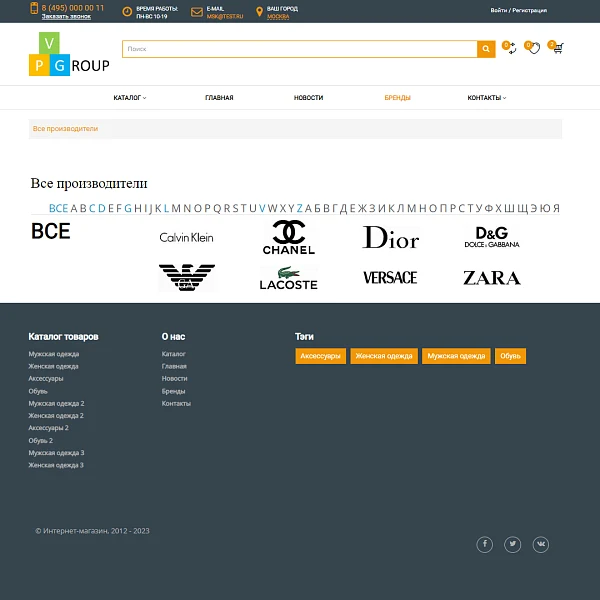Click the MSK@TEST.RU email link
Screen dimensions: 600x600
click(x=225, y=16)
